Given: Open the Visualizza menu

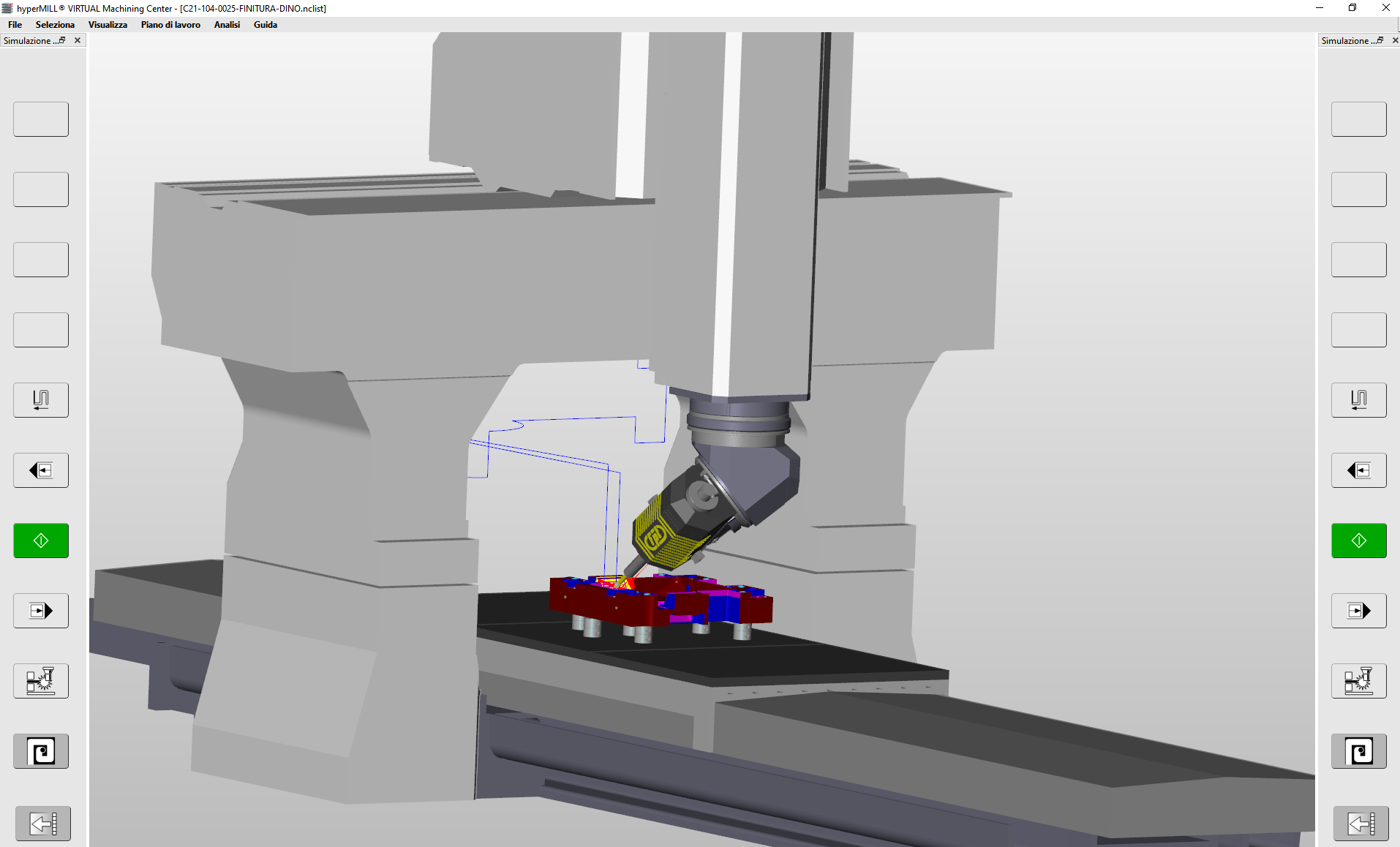Looking at the screenshot, I should 108,24.
